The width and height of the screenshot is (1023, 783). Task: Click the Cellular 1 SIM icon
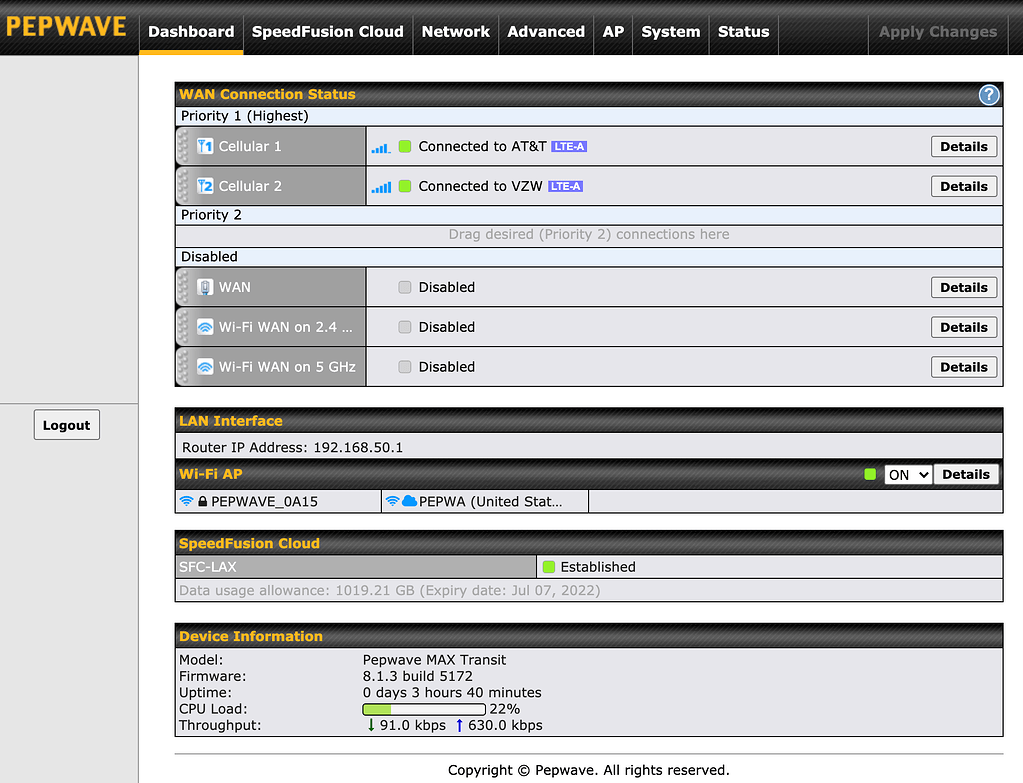[205, 146]
